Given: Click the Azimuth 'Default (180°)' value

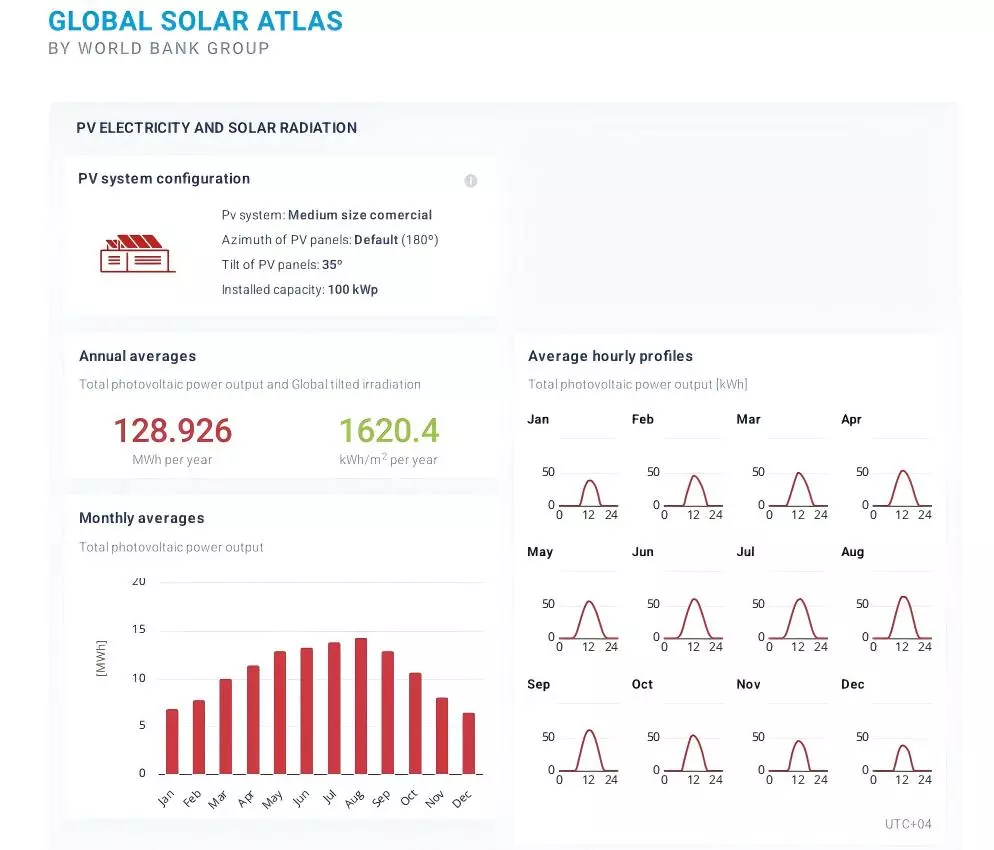Looking at the screenshot, I should [396, 240].
